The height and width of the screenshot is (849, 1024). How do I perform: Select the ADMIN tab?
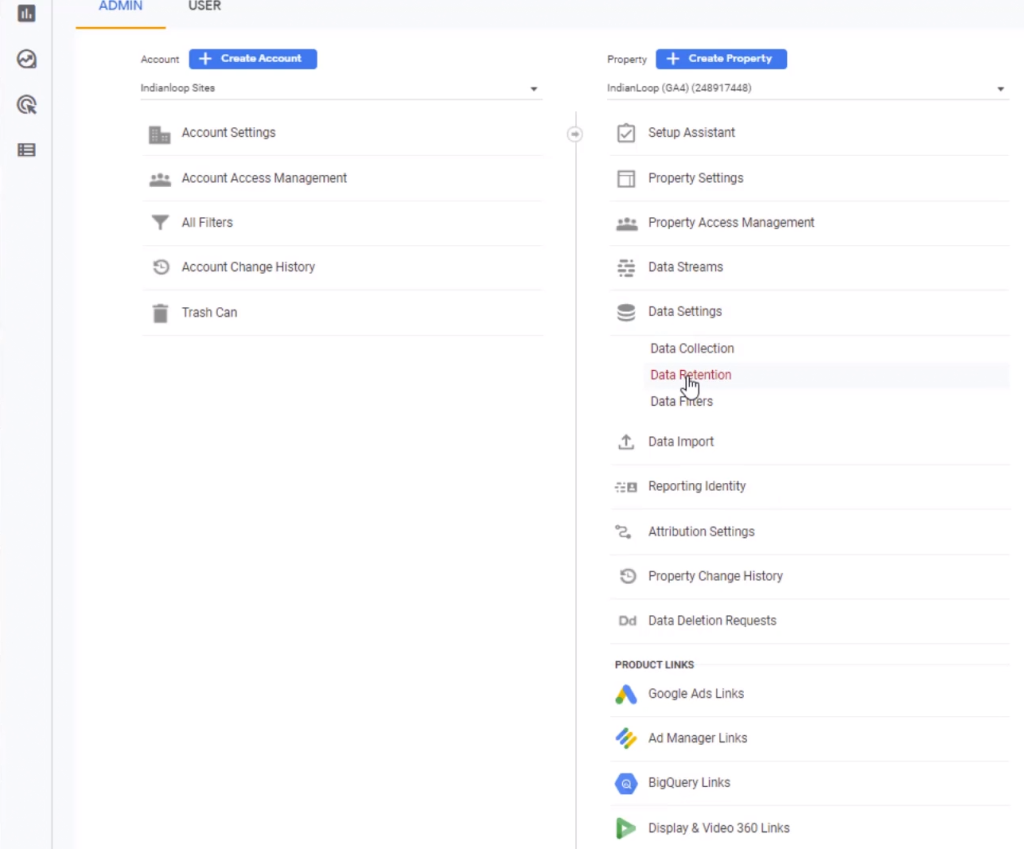tap(120, 7)
